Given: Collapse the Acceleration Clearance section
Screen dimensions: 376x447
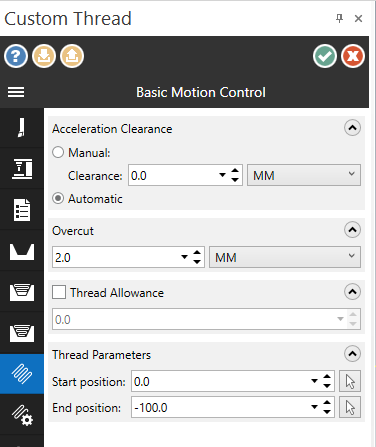Looking at the screenshot, I should tap(352, 128).
